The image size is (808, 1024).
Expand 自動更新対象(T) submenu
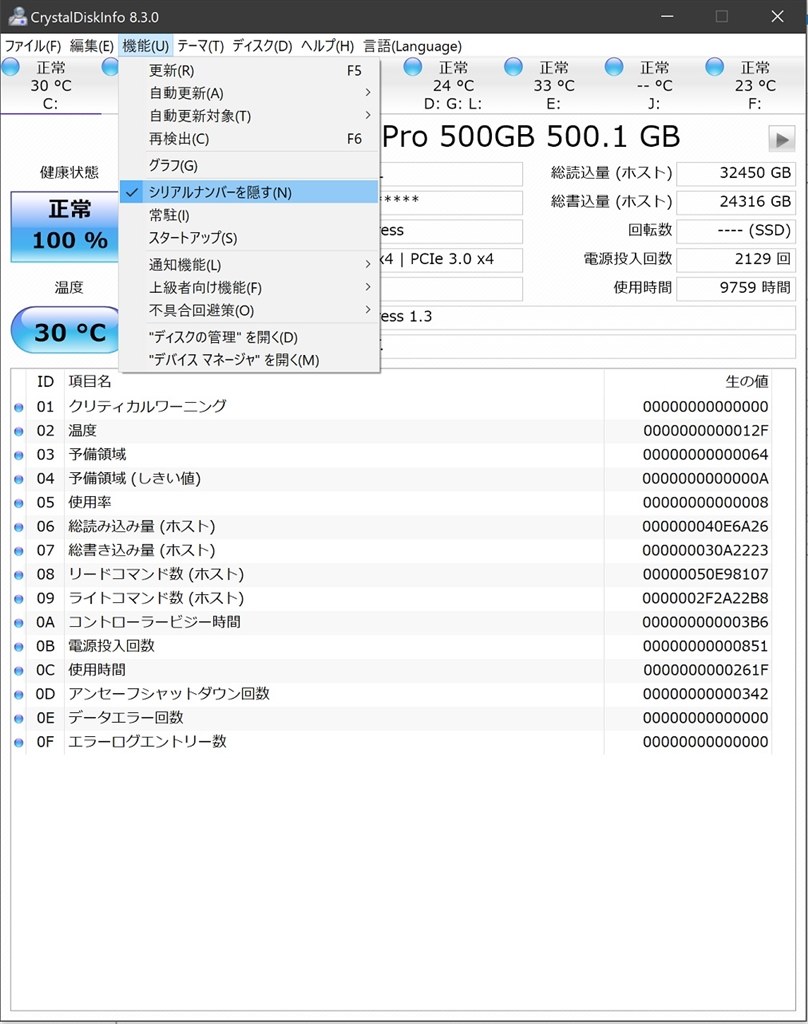[x=249, y=116]
